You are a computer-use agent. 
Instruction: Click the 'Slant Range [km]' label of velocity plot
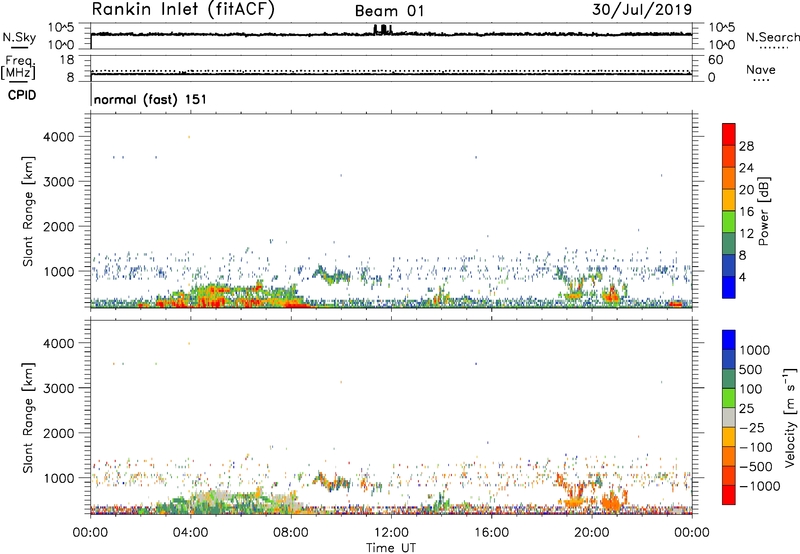(x=29, y=417)
